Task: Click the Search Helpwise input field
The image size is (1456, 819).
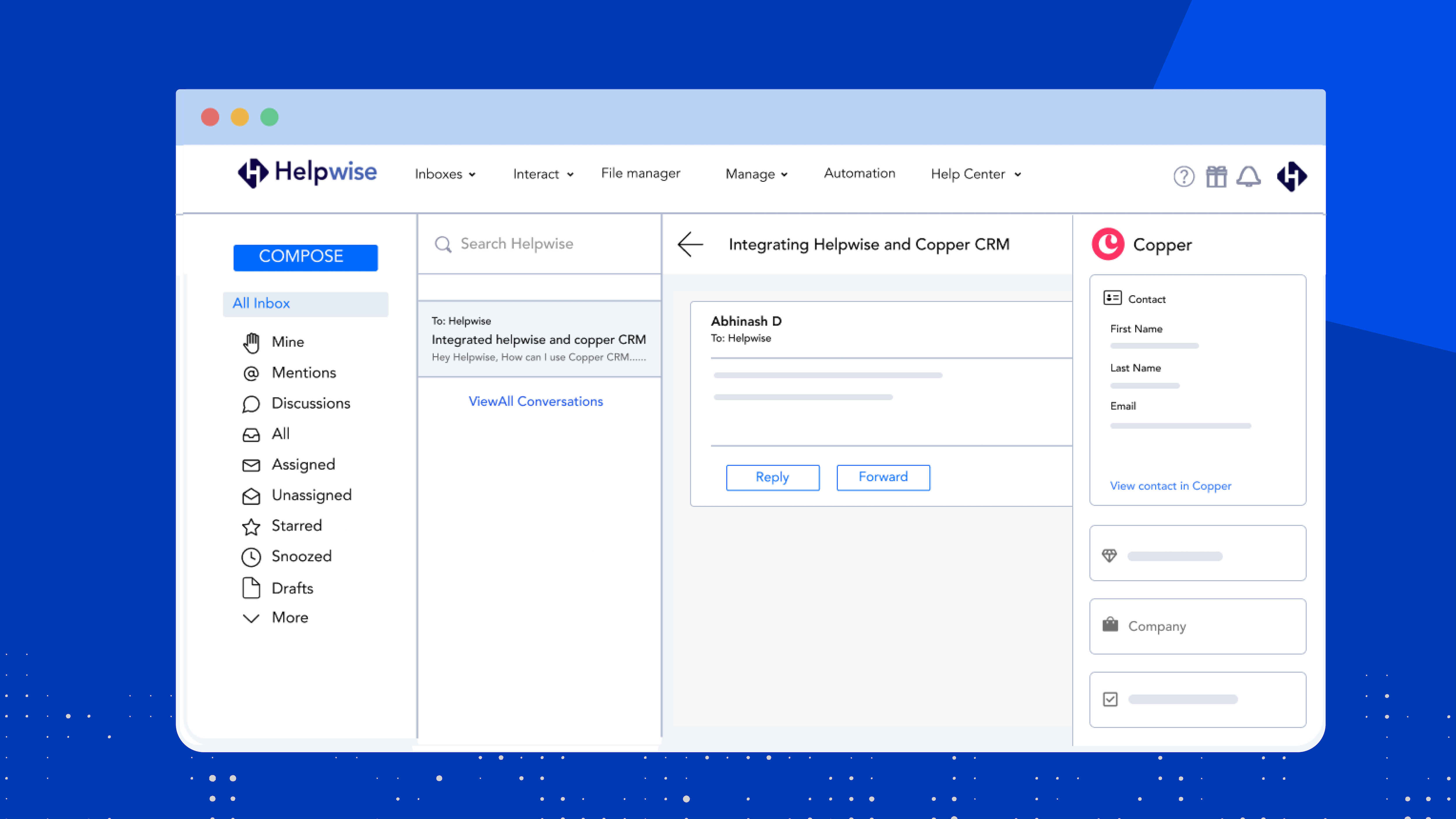Action: click(540, 244)
